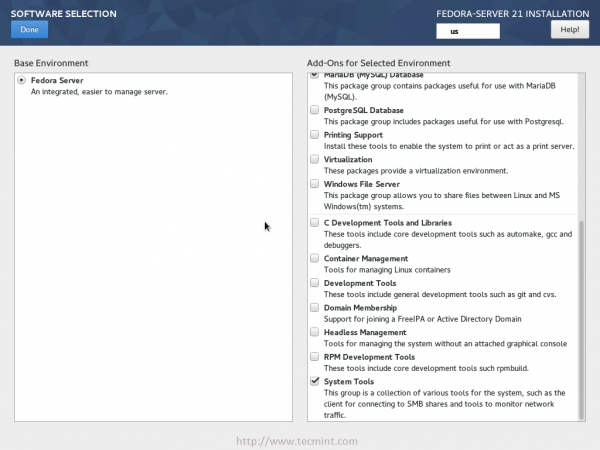
Task: Enable Domain Membership add-on
Action: pyautogui.click(x=315, y=308)
